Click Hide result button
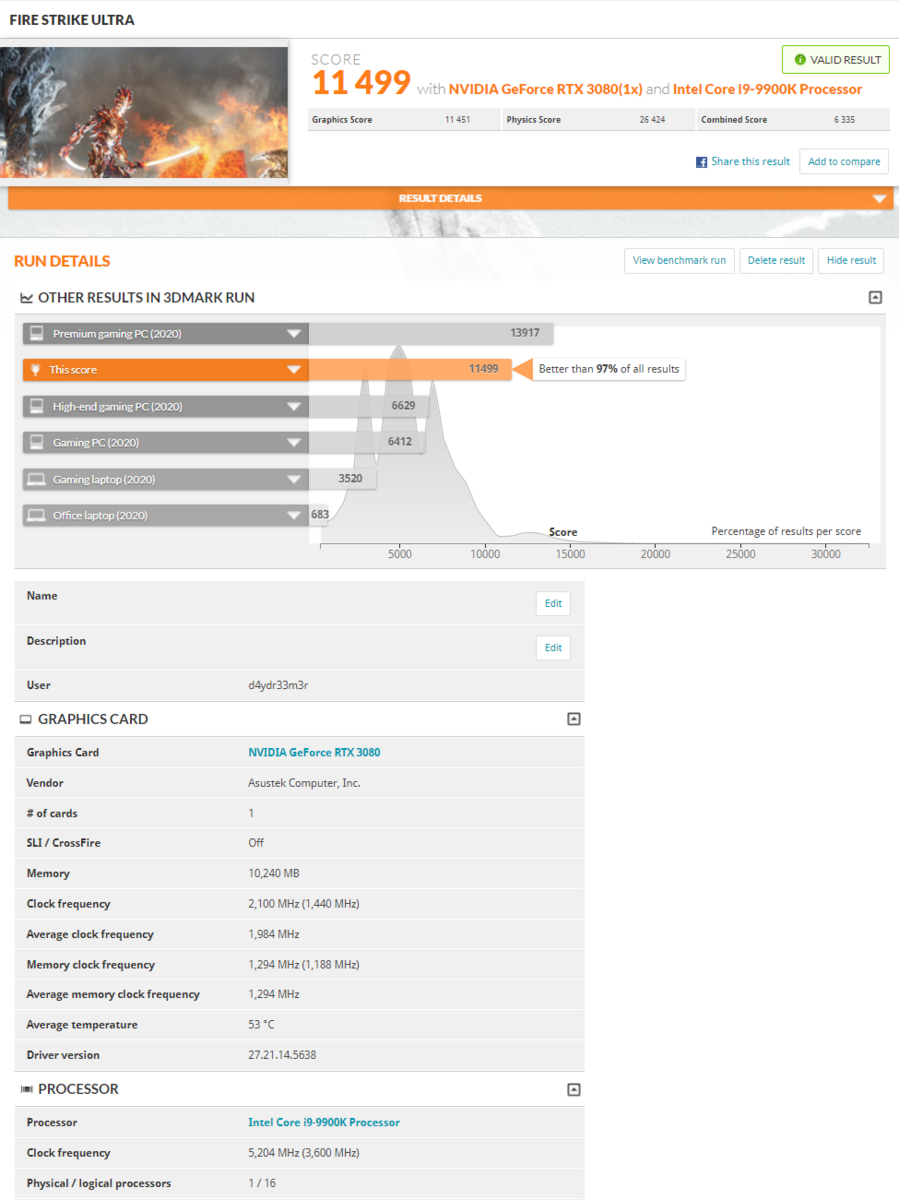The height and width of the screenshot is (1200, 899). (851, 261)
